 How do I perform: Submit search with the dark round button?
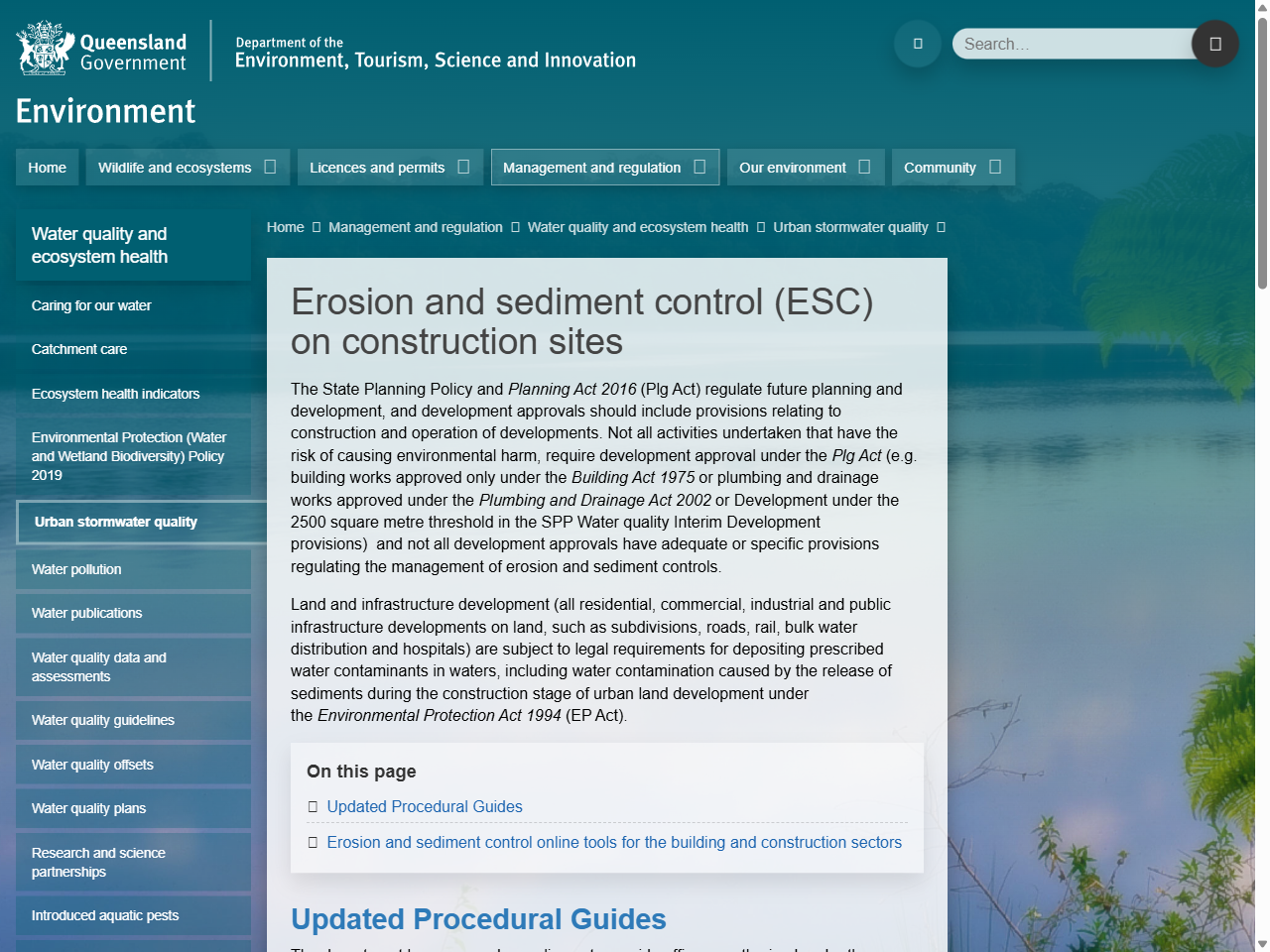click(x=1215, y=44)
